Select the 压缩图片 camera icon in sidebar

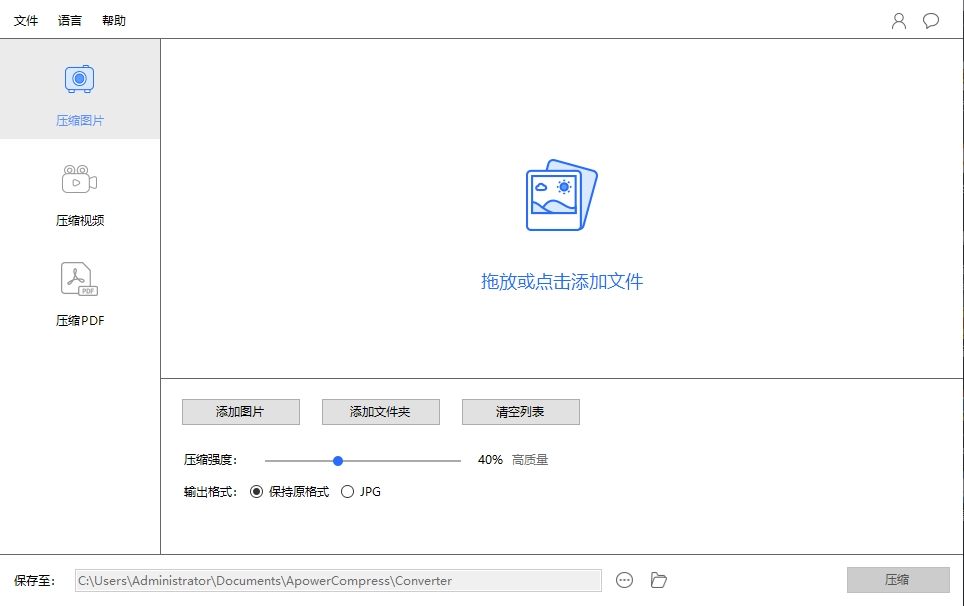tap(78, 78)
